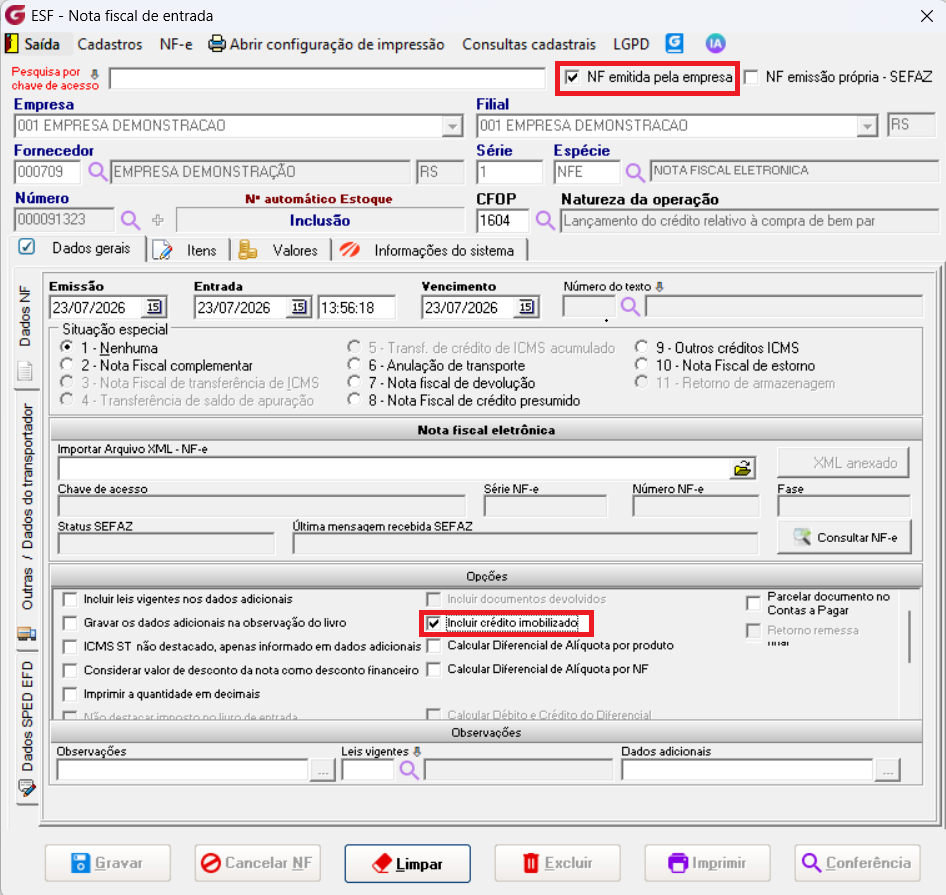Click the Fornecedor search magnifier icon
Screen dimensions: 946x895
(x=97, y=172)
